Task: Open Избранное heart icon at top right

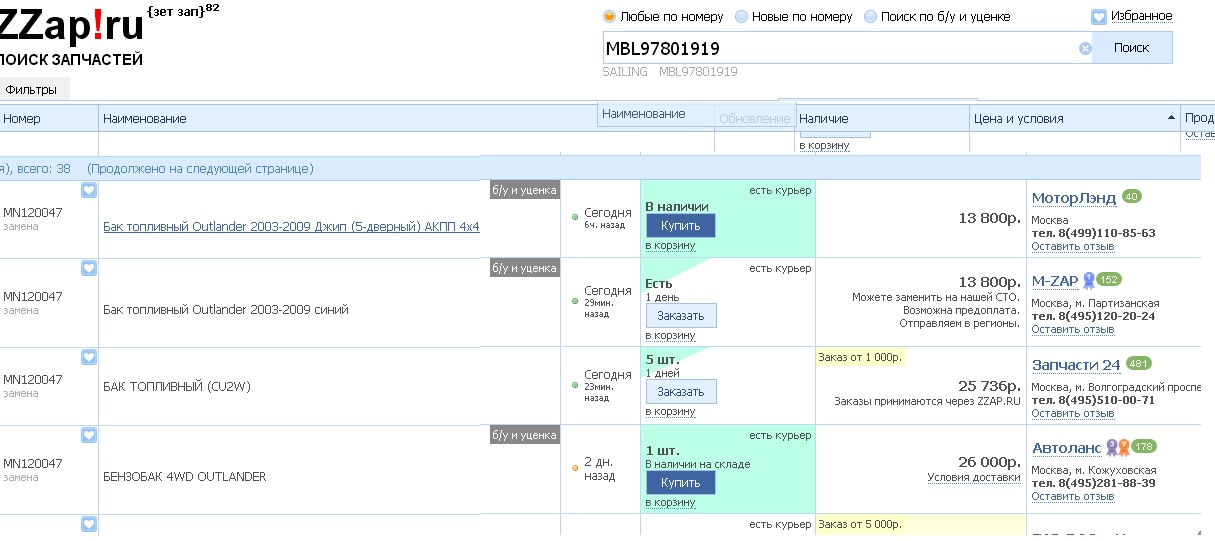Action: click(x=1099, y=17)
